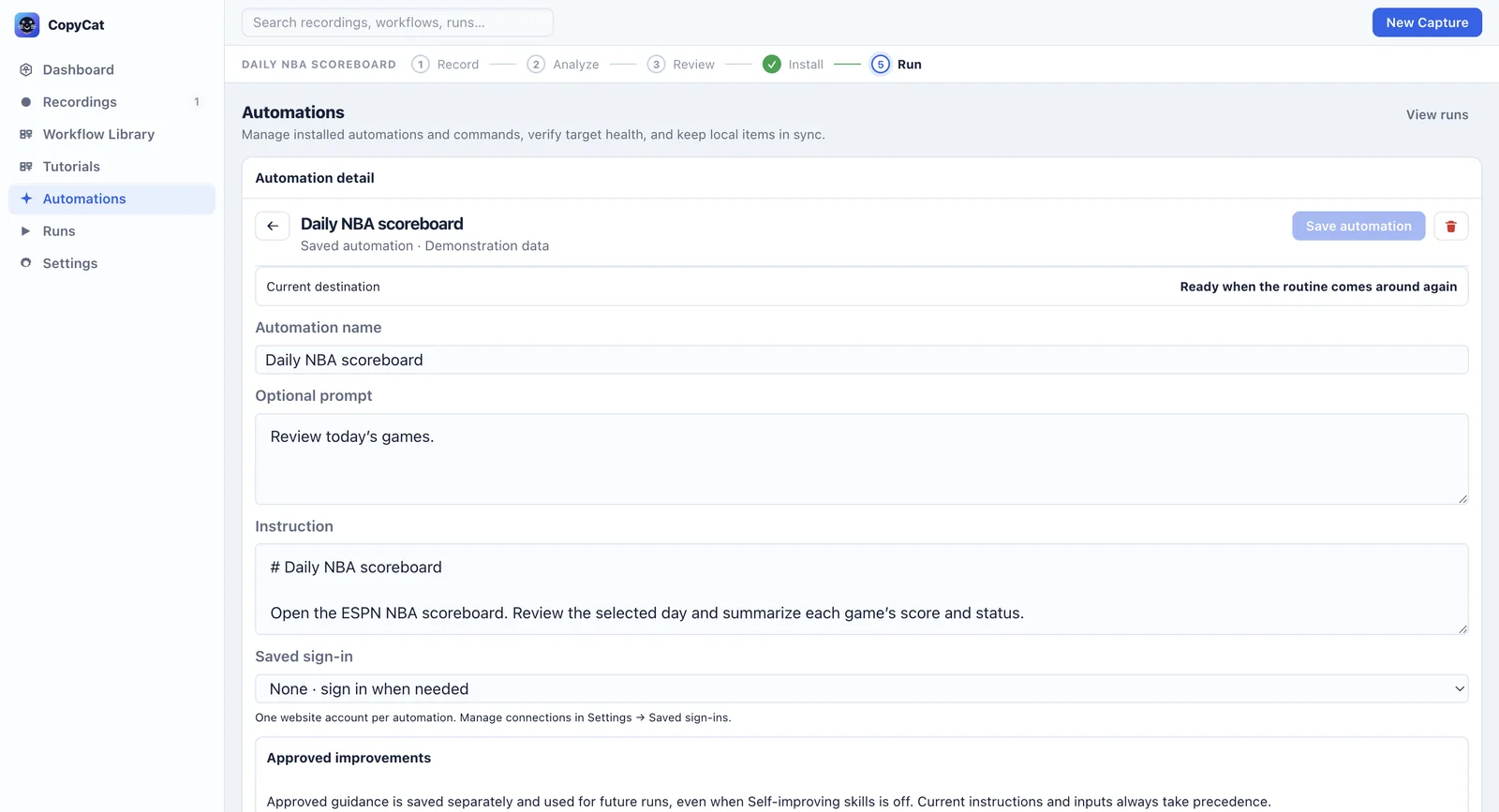This screenshot has width=1499, height=812.
Task: Click the Analyze step label
Action: click(x=576, y=65)
